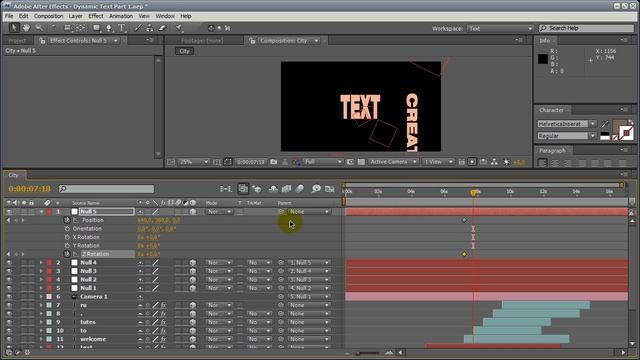Hide the 'welcome' text layer
Viewport: 640px width, 360px height.
9,339
